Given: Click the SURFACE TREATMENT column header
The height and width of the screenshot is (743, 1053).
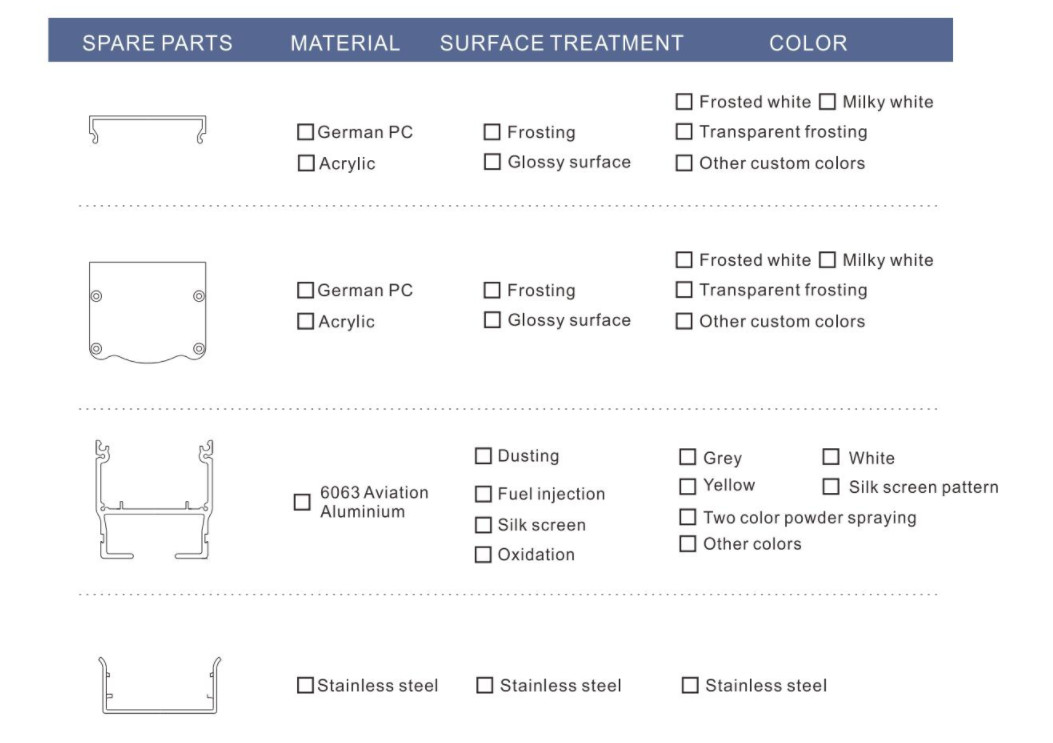Looking at the screenshot, I should [x=561, y=43].
